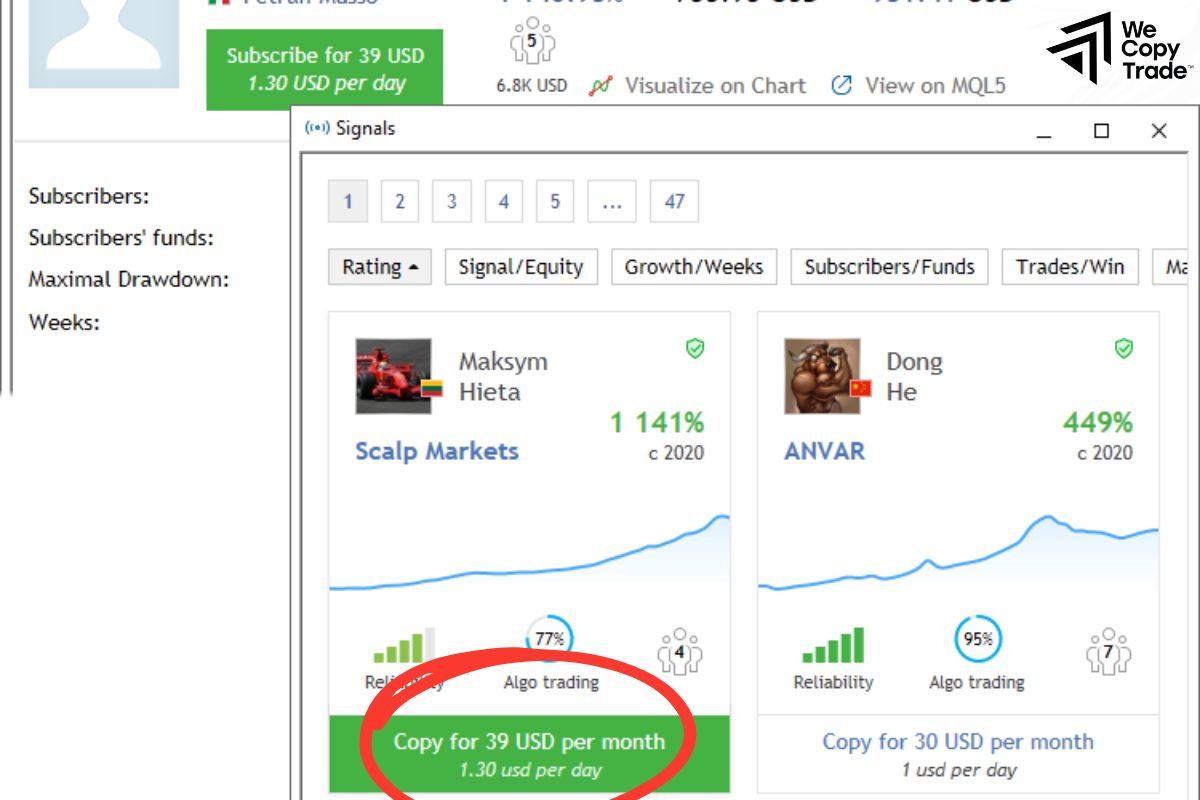Click the green verified shield on Maksym Hieta card

(695, 348)
